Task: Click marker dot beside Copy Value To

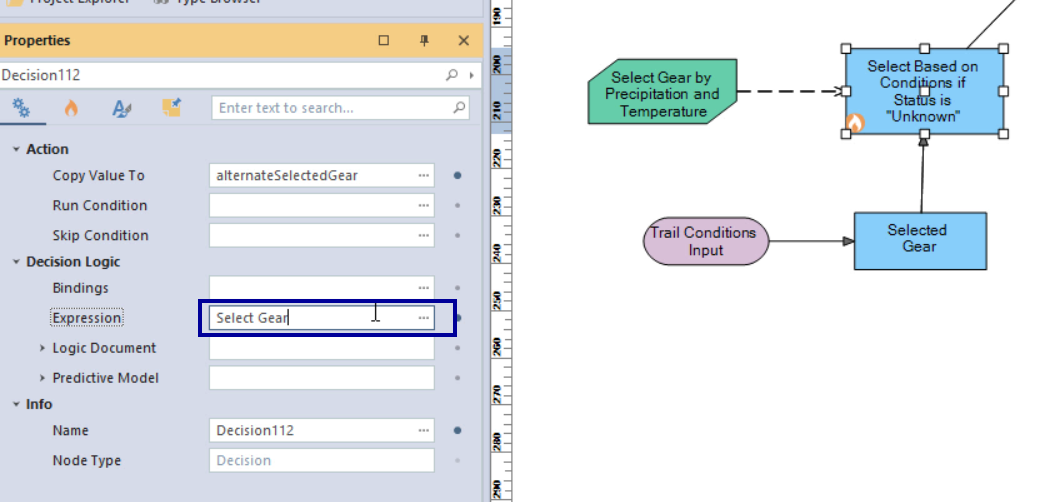Action: [457, 175]
